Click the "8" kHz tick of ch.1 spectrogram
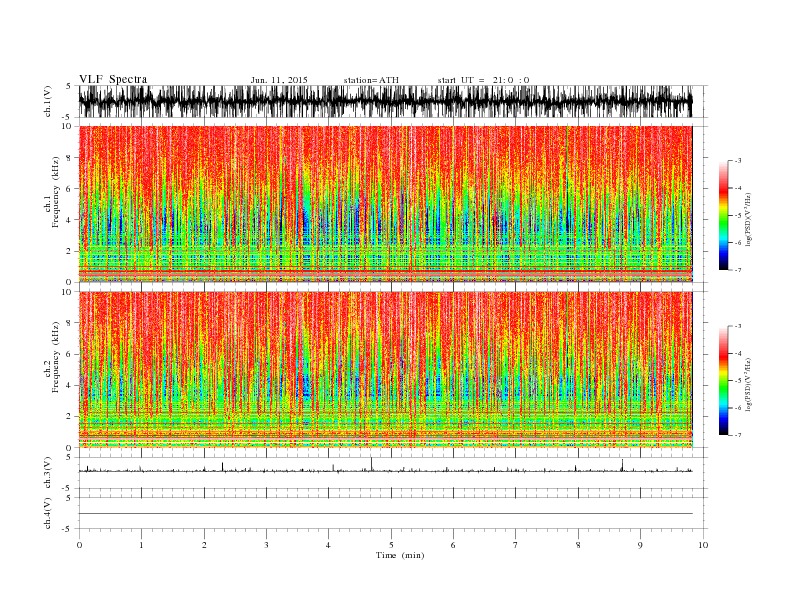Viewport: 792px width, 612px height. tap(69, 158)
